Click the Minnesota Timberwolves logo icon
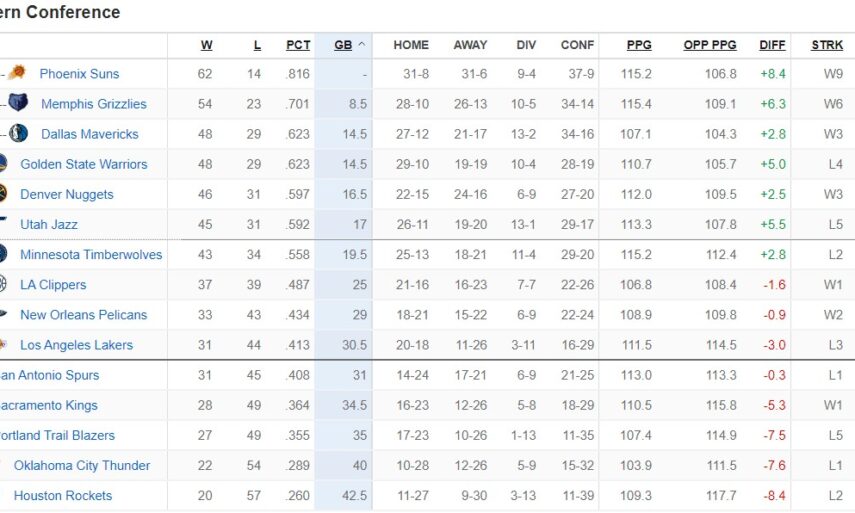Screen dimensions: 855x513 click(x=3, y=254)
